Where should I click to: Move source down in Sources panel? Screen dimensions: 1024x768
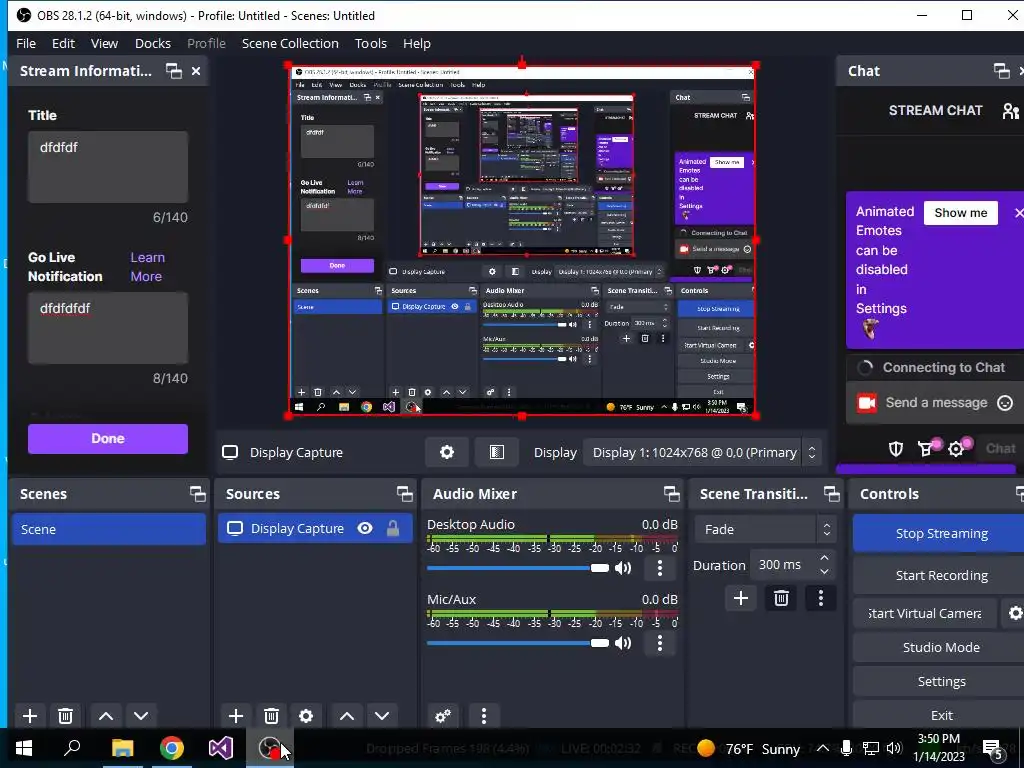tap(382, 716)
